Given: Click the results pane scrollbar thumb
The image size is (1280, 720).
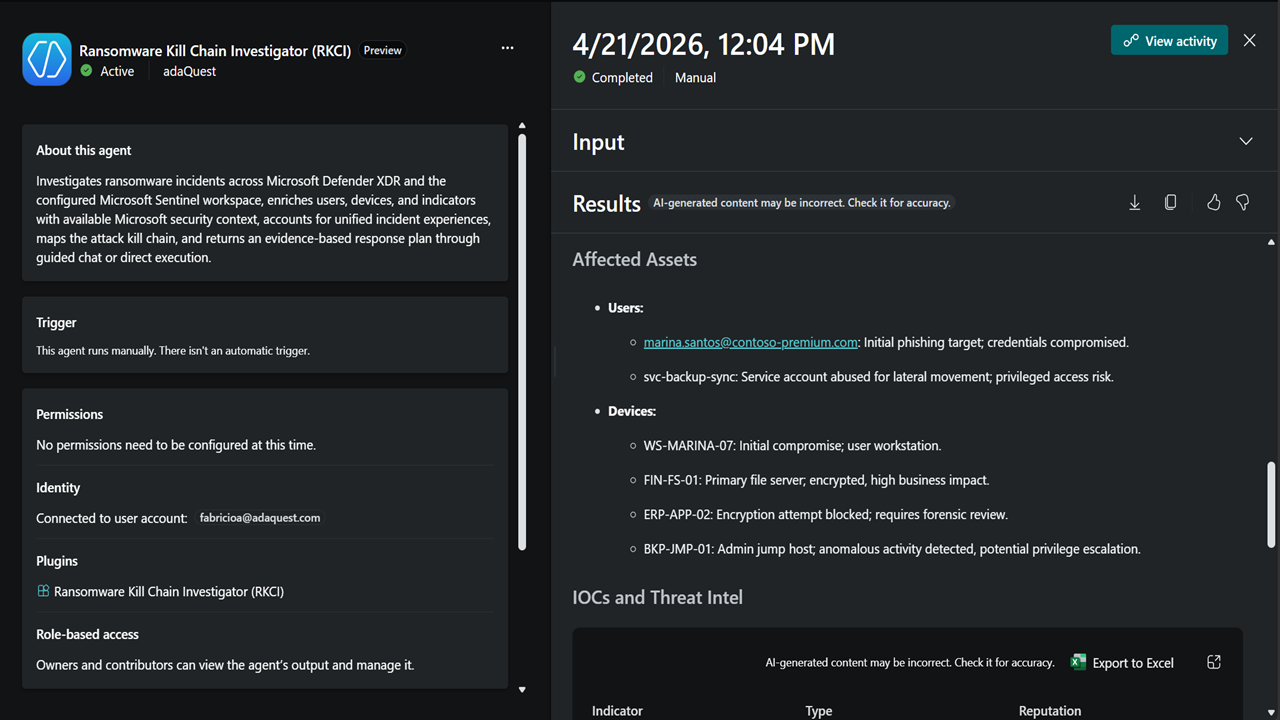Looking at the screenshot, I should [1271, 504].
